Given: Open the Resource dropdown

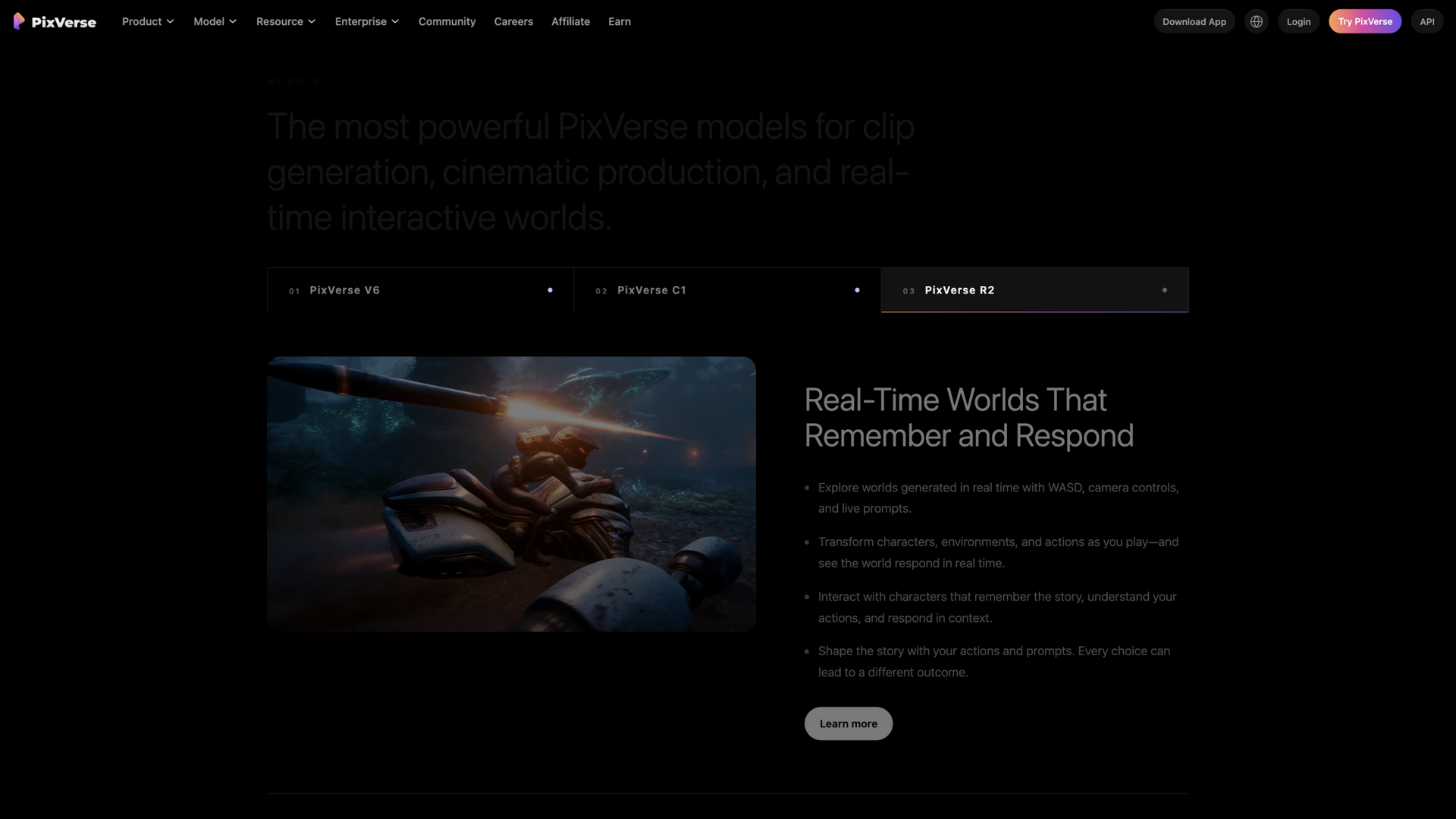Looking at the screenshot, I should coord(285,21).
